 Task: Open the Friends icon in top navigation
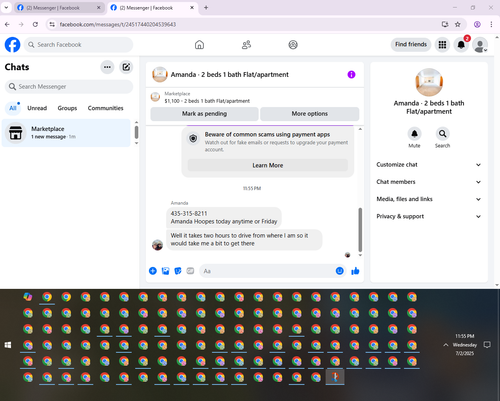pos(246,45)
